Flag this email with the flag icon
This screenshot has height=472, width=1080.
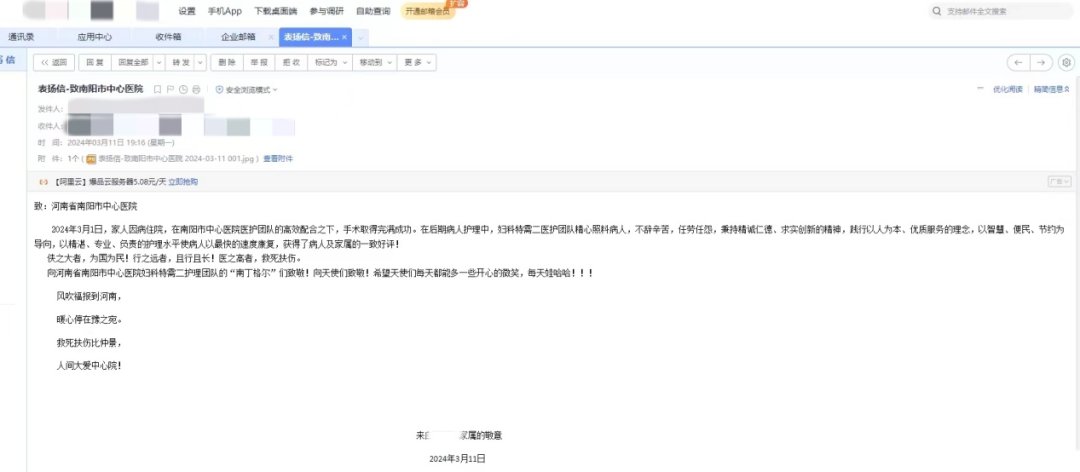click(171, 90)
